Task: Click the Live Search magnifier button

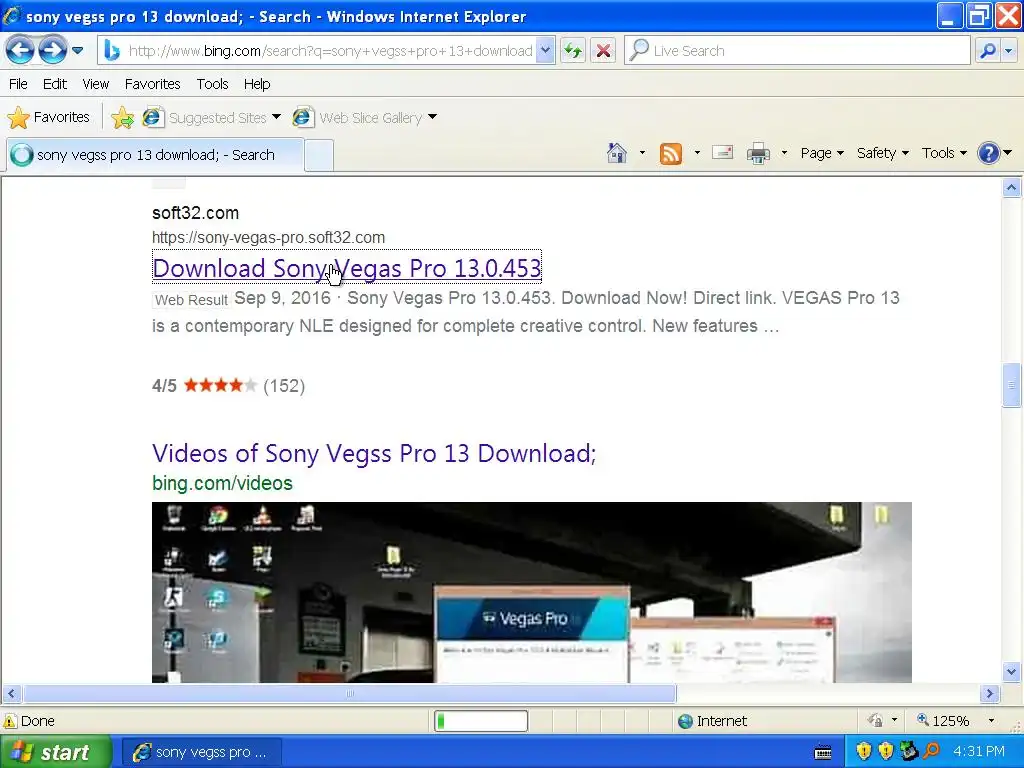Action: 987,50
